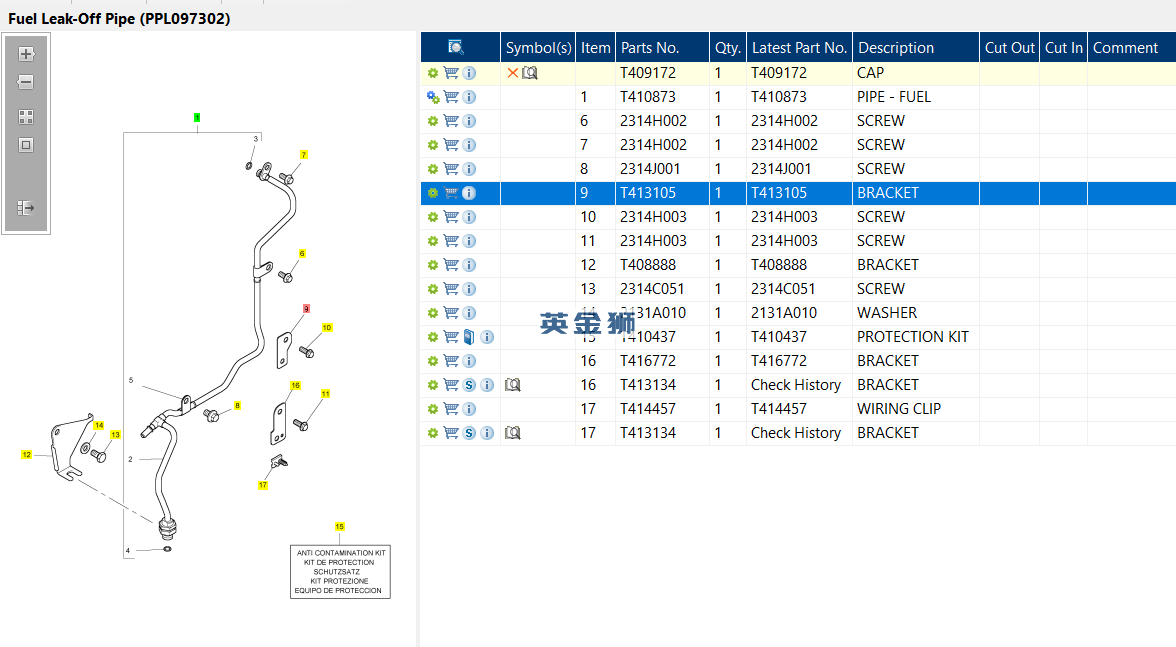Click gear icon for 2314J001 SCREW

[x=433, y=169]
